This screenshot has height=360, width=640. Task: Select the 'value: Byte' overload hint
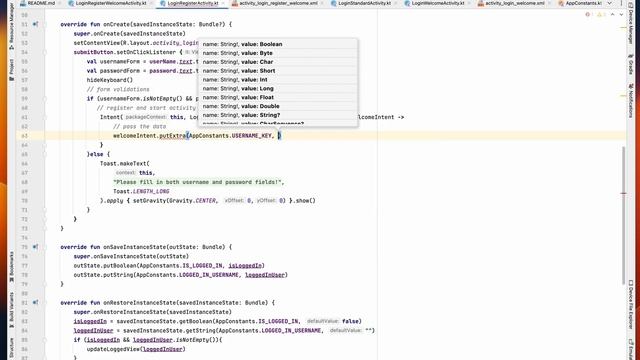(x=278, y=53)
